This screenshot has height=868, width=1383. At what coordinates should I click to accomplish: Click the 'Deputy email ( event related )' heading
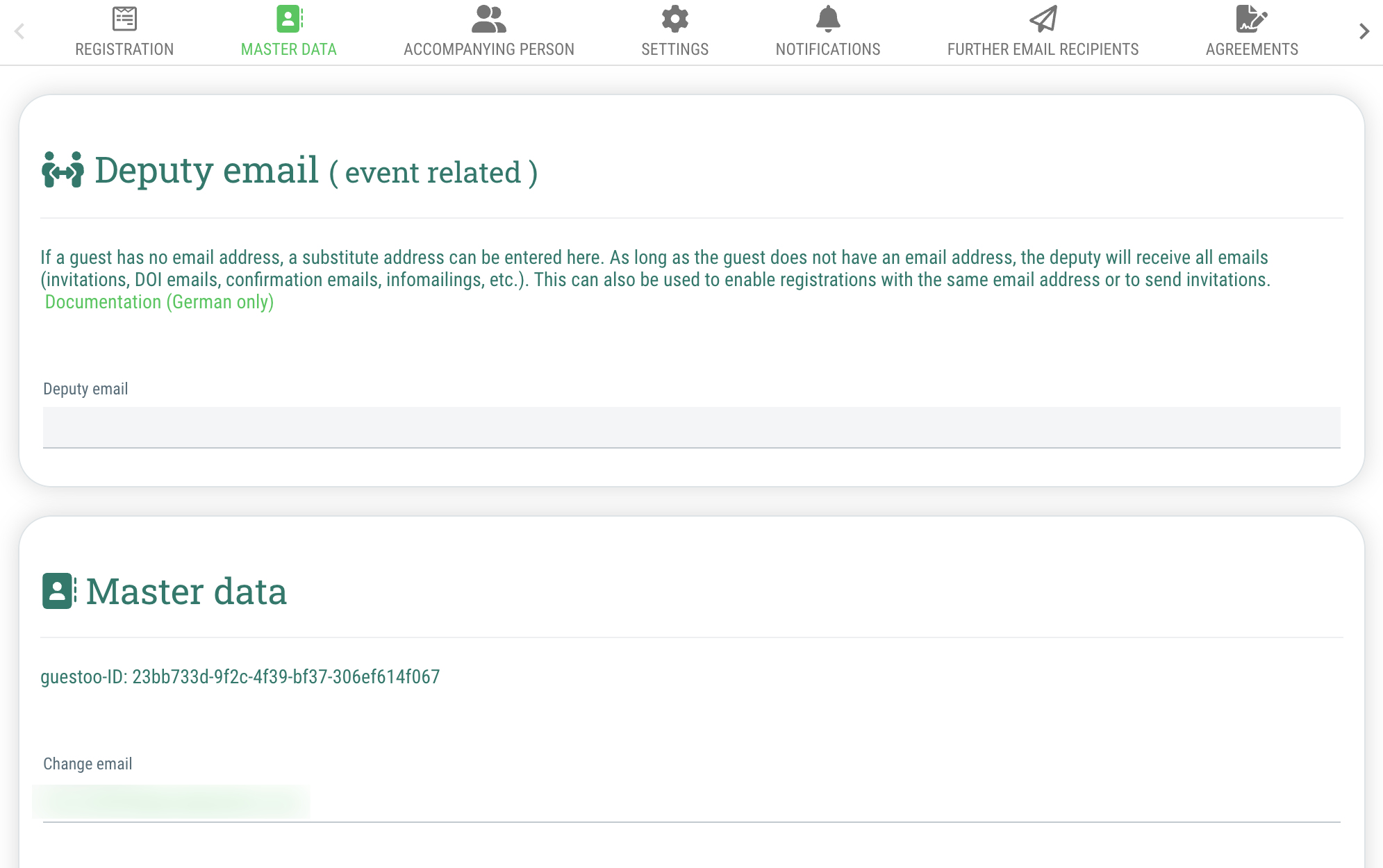pyautogui.click(x=316, y=171)
